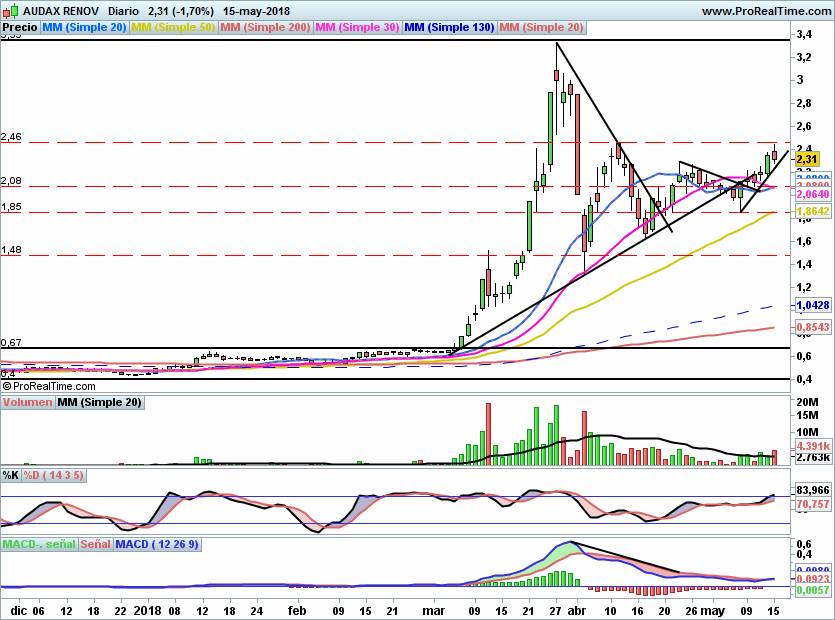The image size is (835, 620).
Task: Click the 2,31 (-1,70%) quote in header
Action: tap(181, 11)
